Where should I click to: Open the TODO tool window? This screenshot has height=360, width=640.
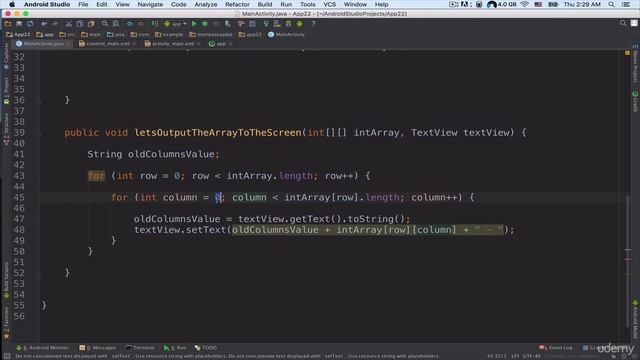tap(206, 348)
